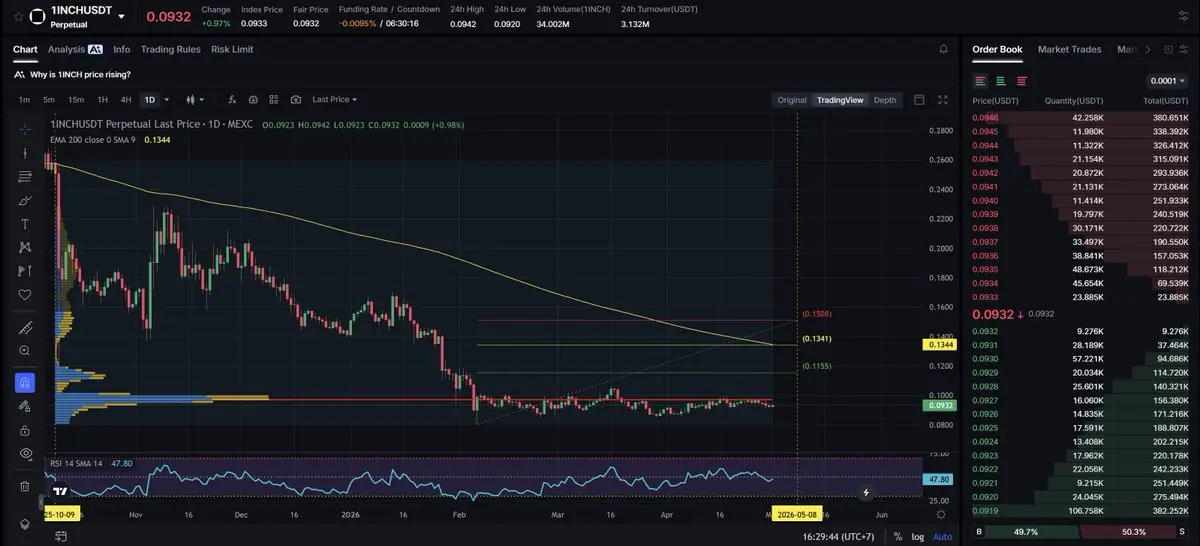Image resolution: width=1200 pixels, height=546 pixels.
Task: Toggle hide all drawings eye icon
Action: pos(25,454)
